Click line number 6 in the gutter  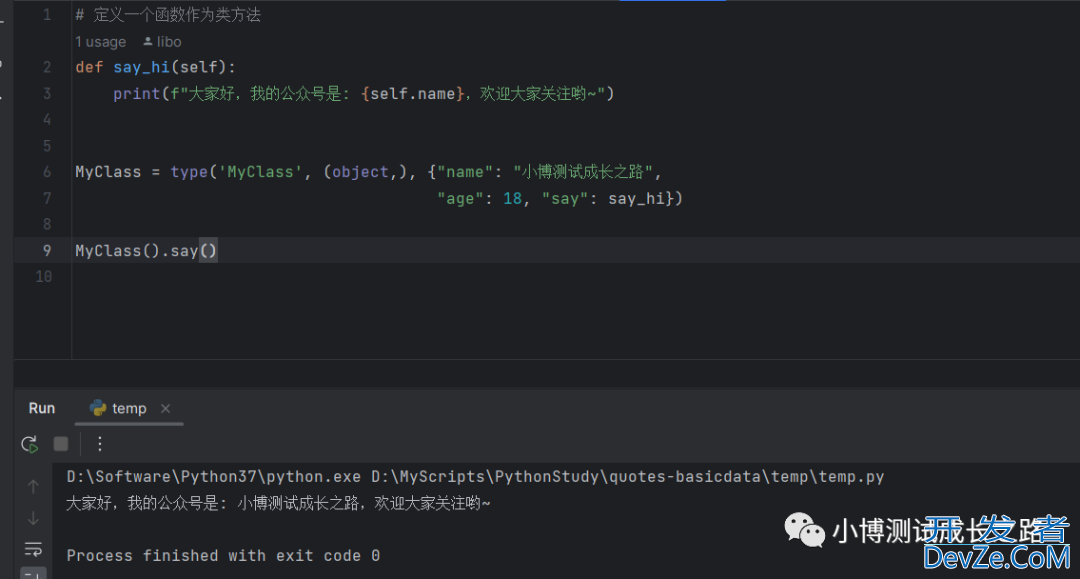[47, 172]
